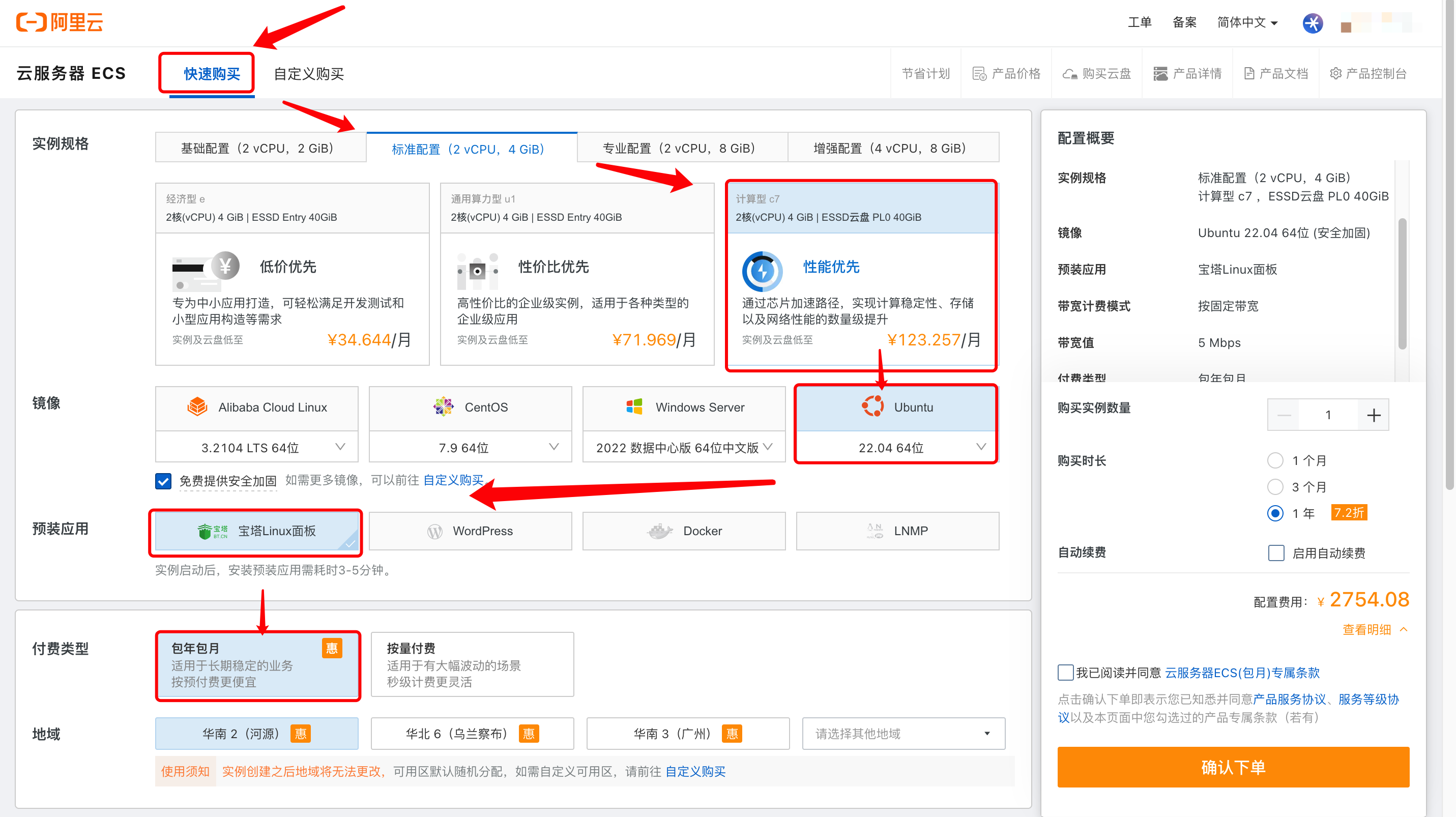
Task: Increase instance quantity with plus button
Action: (x=1374, y=415)
